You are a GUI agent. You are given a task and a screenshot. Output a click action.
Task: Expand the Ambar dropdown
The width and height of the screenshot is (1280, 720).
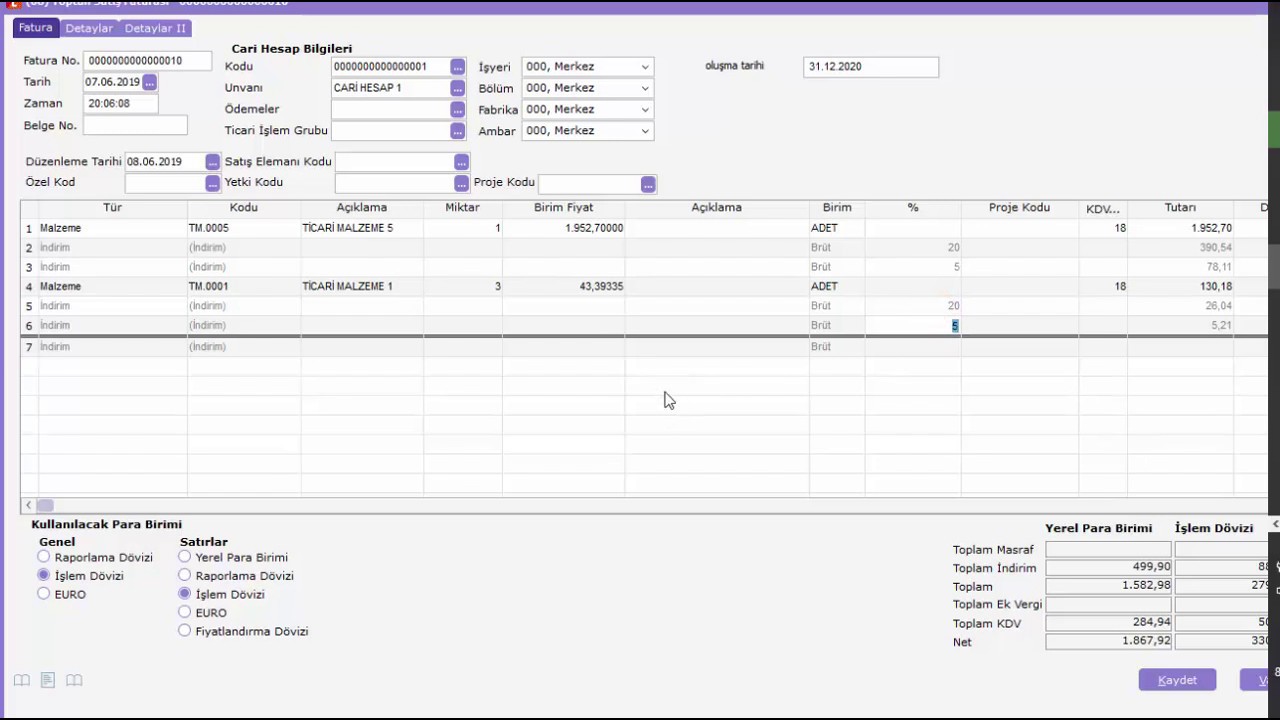coord(645,131)
